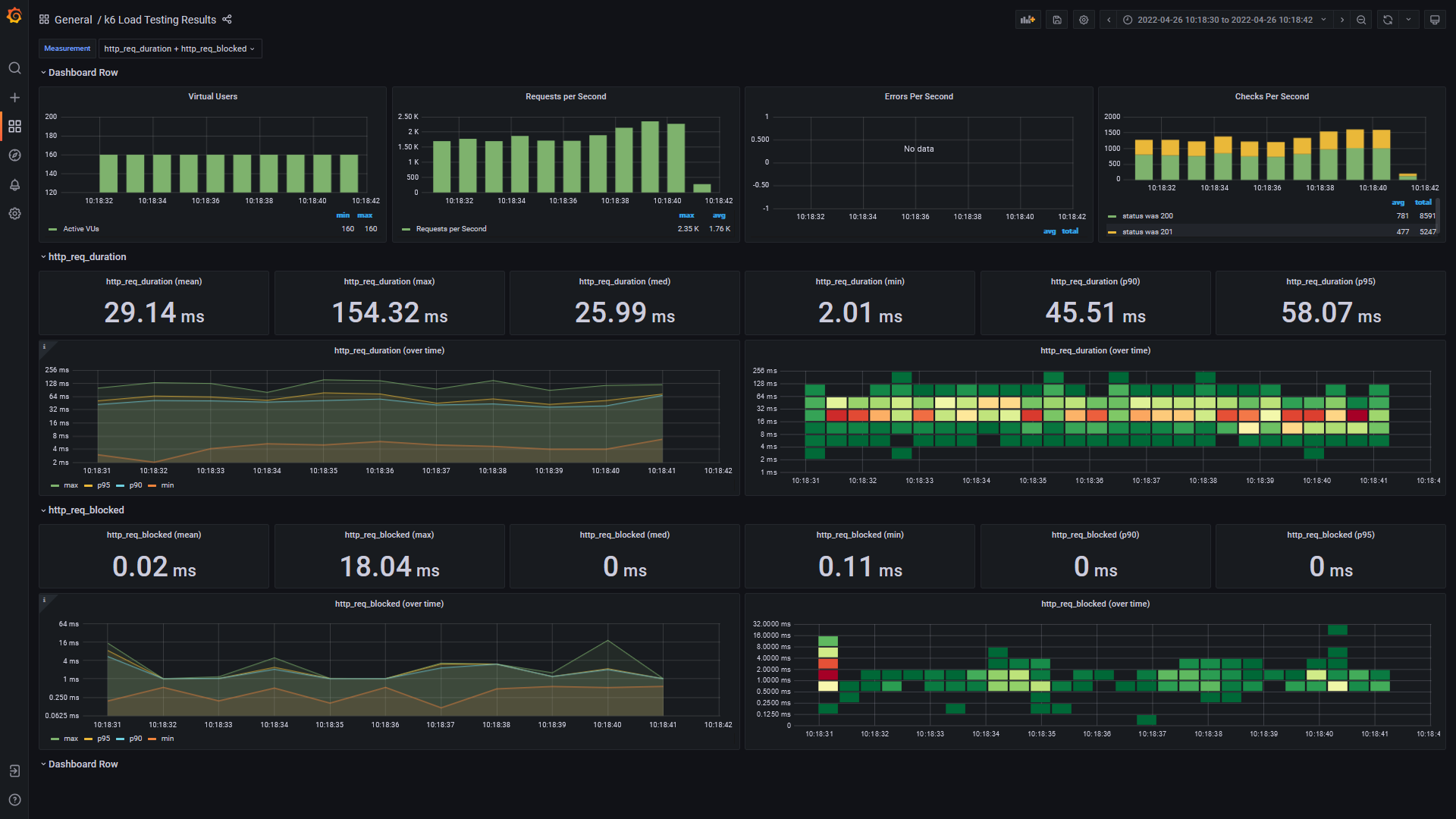Toggle status was 201 legend series
This screenshot has width=1456, height=819.
1147,232
